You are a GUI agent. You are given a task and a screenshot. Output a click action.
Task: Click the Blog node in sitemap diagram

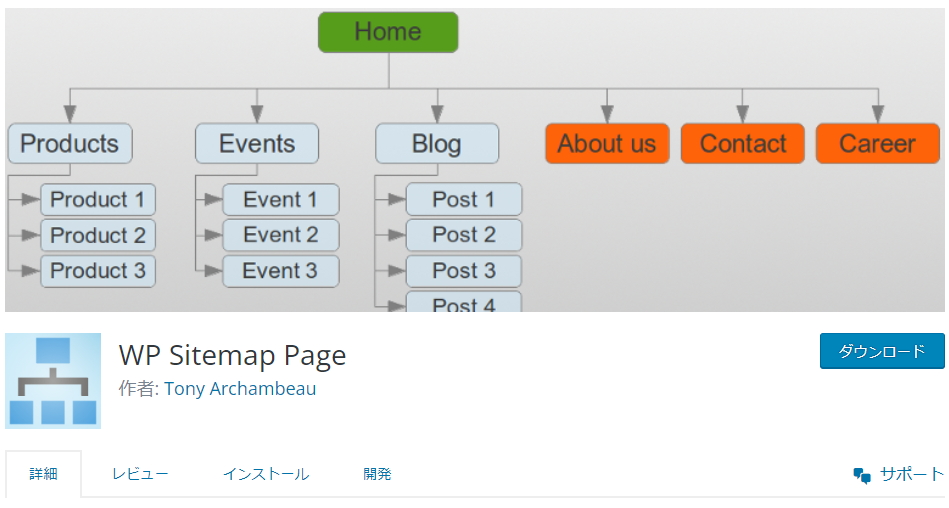437,144
